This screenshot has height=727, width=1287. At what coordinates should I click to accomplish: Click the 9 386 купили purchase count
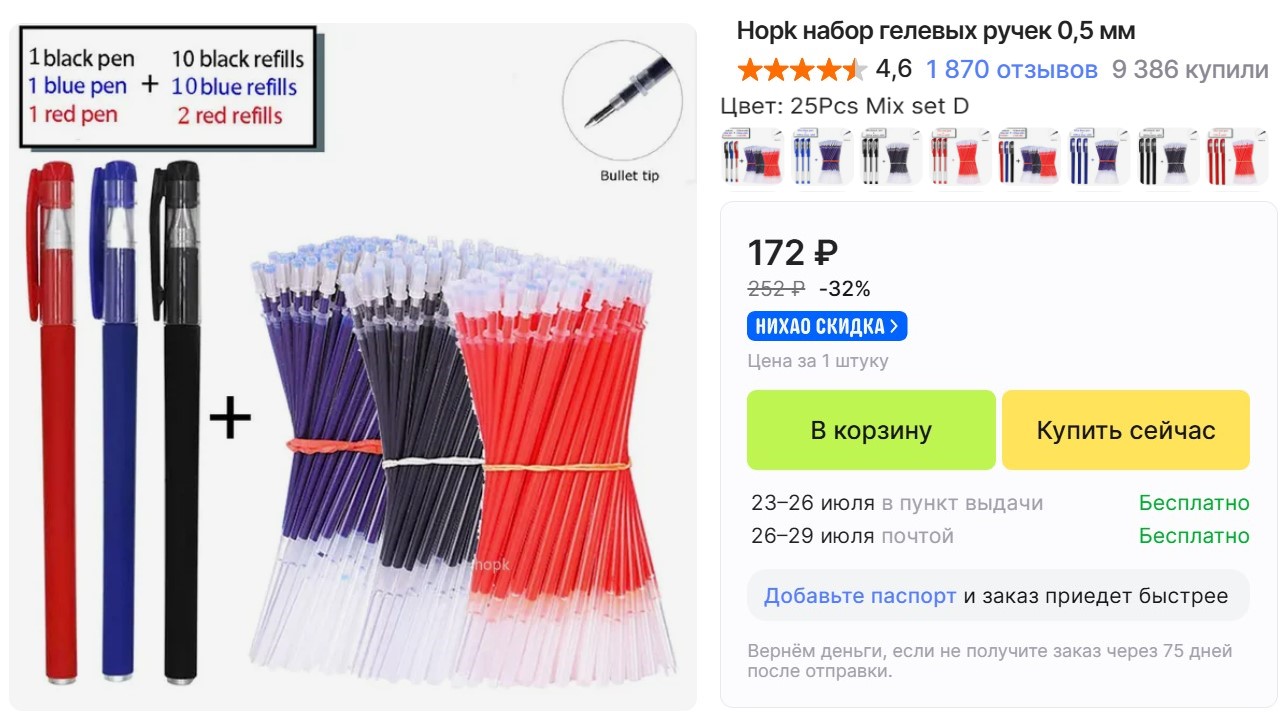pos(1190,69)
